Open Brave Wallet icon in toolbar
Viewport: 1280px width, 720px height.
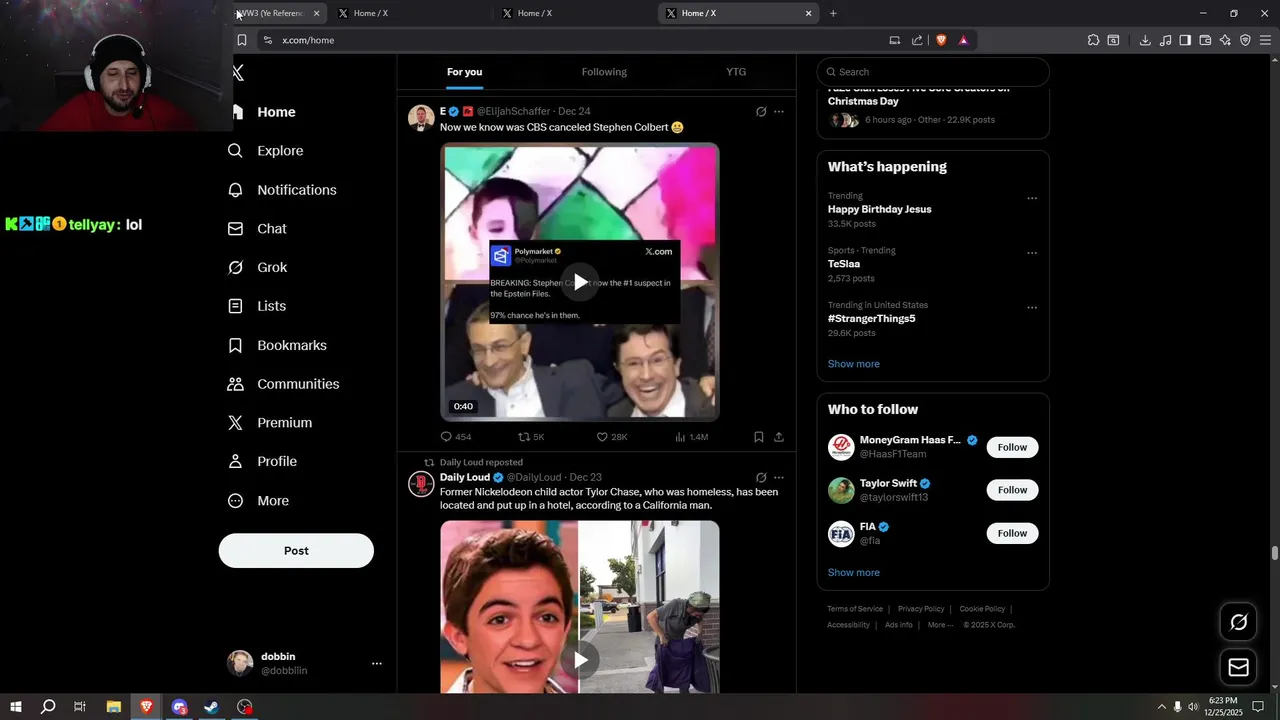coord(1205,40)
